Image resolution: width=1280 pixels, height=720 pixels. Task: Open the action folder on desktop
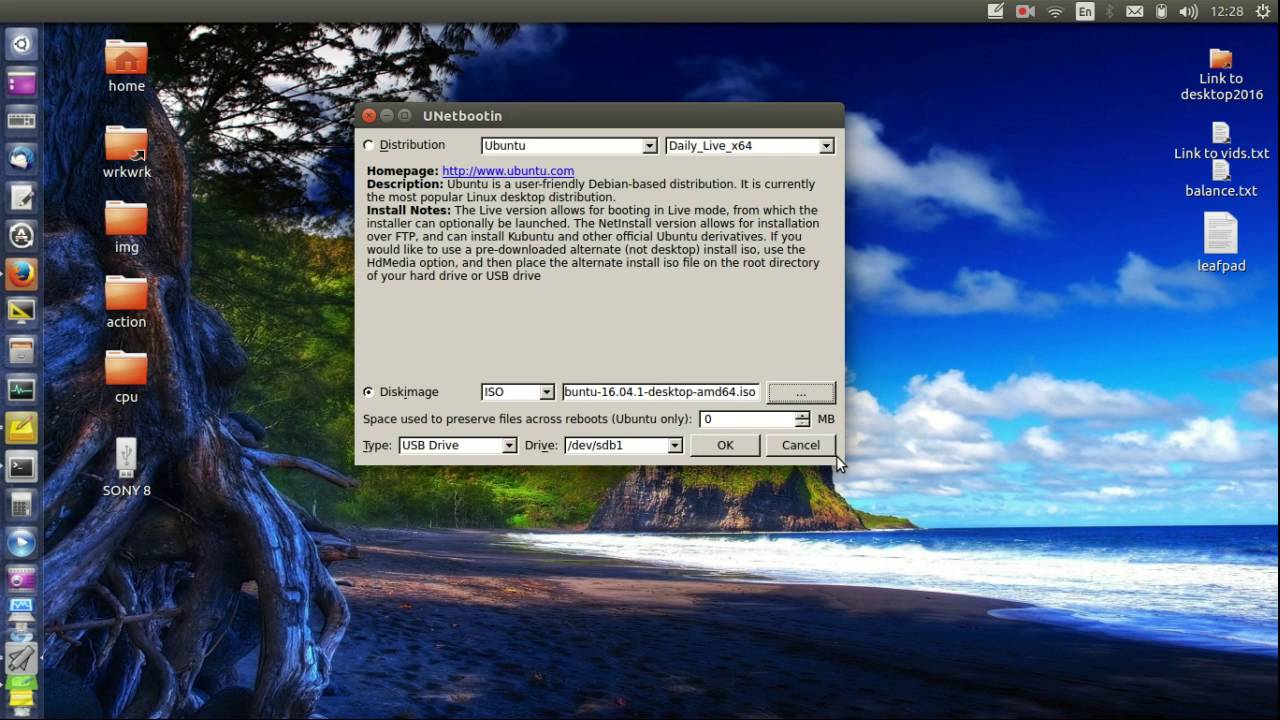tap(126, 302)
